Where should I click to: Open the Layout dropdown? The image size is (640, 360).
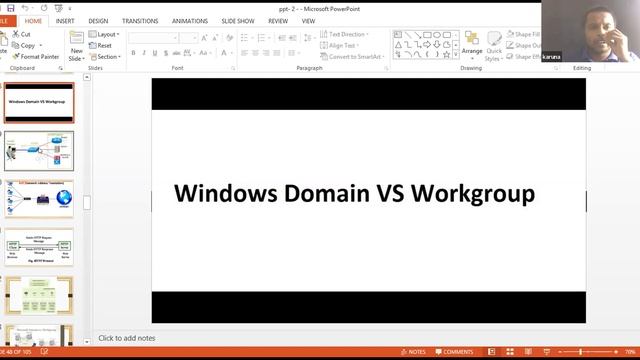[x=104, y=34]
